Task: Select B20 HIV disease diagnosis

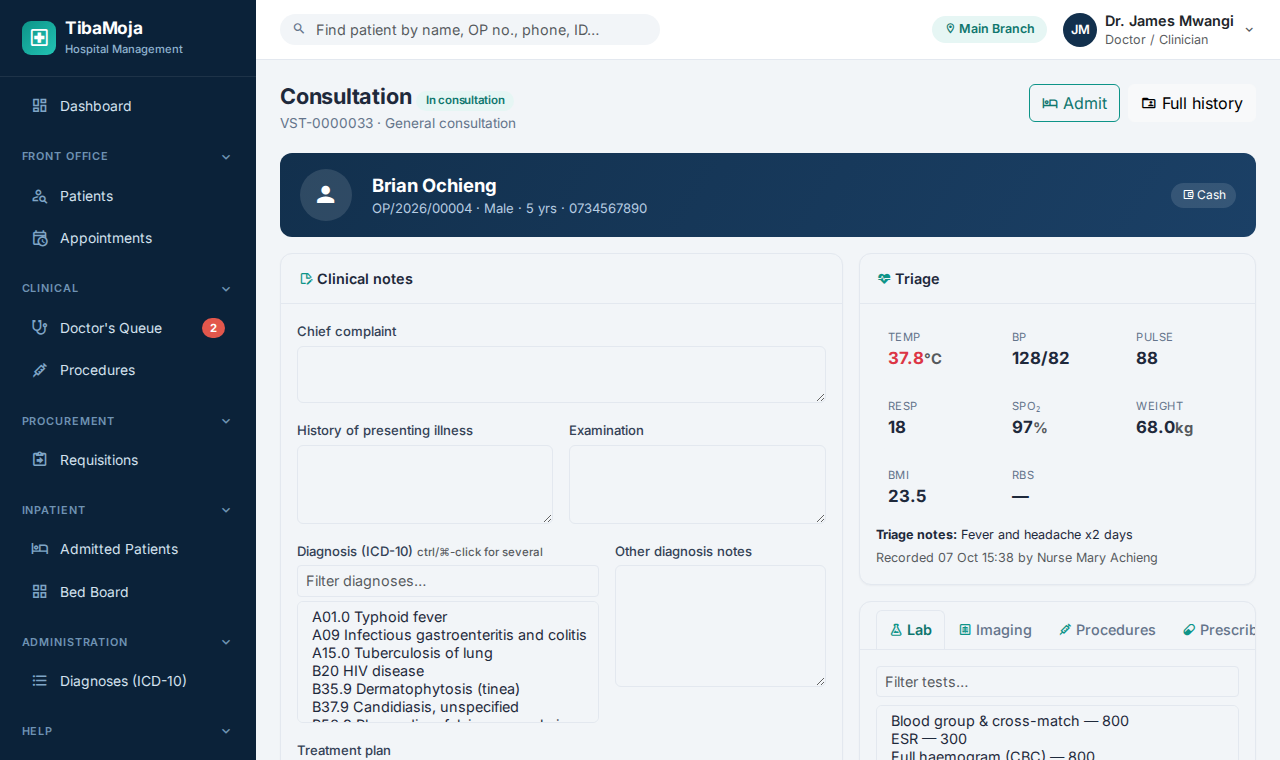Action: (x=448, y=671)
